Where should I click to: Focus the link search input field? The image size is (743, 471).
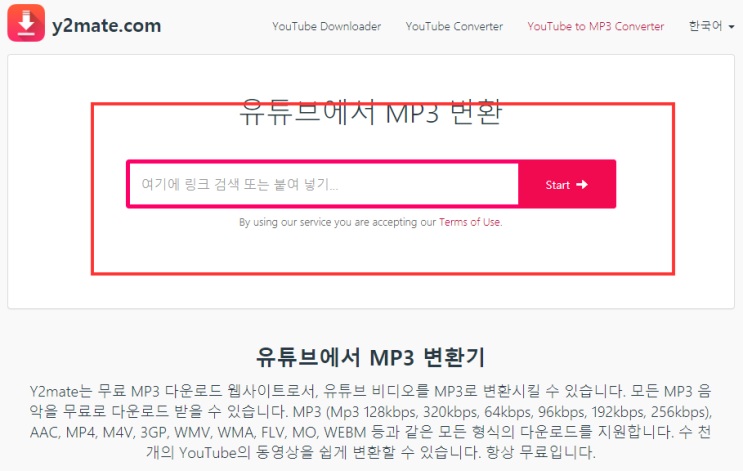click(x=324, y=184)
